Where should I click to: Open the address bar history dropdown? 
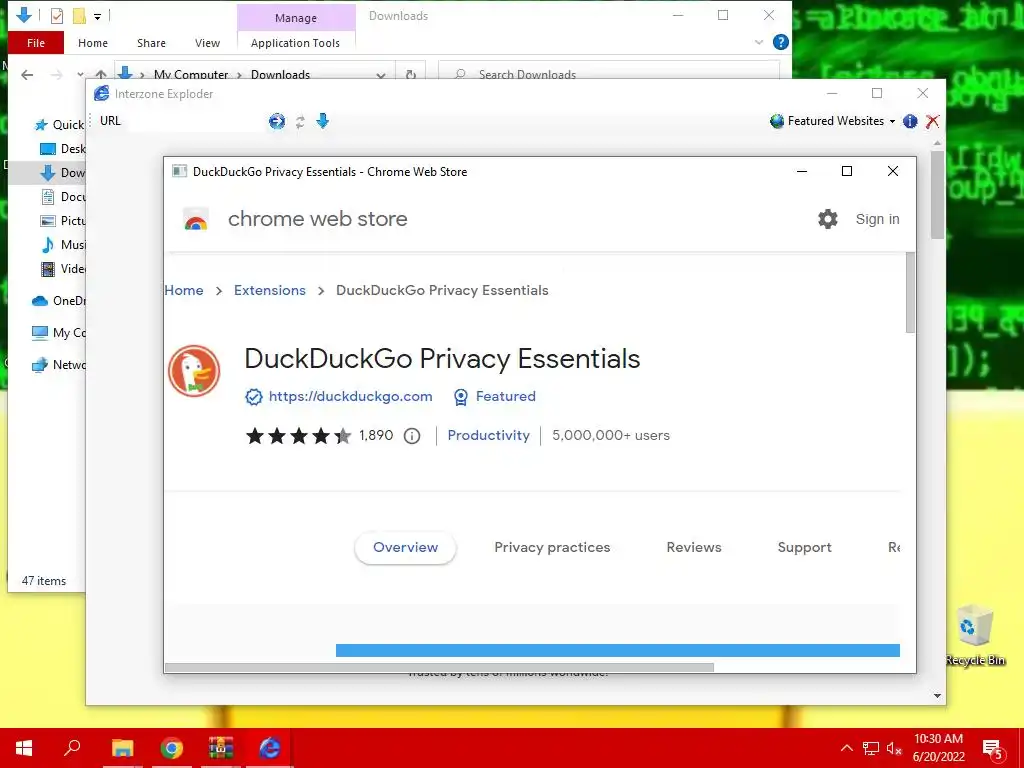(381, 75)
